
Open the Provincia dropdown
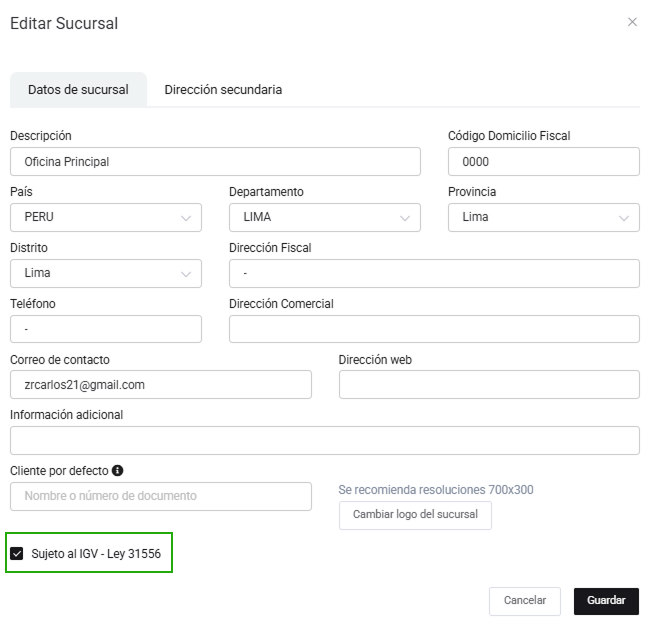point(543,217)
